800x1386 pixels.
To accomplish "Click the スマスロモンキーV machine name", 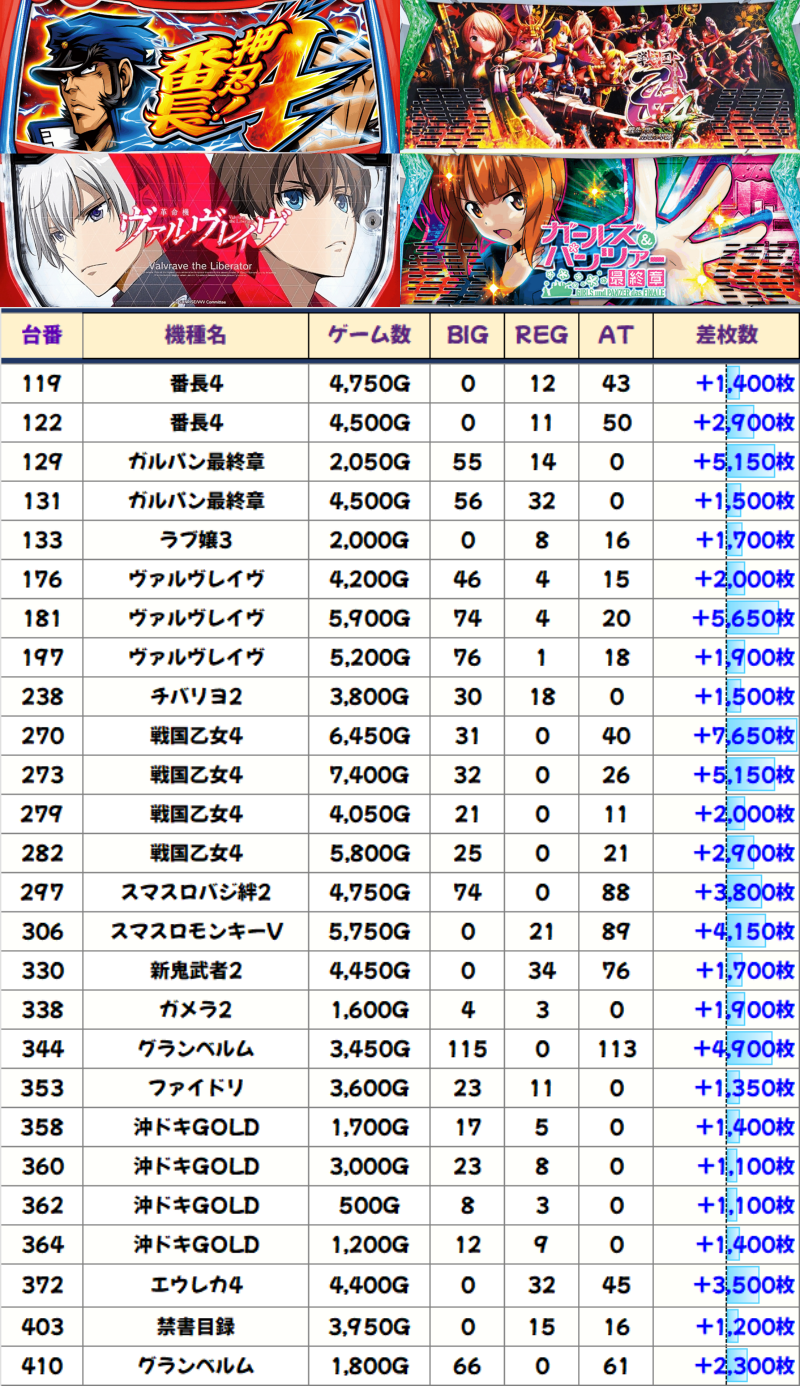I will 195,932.
